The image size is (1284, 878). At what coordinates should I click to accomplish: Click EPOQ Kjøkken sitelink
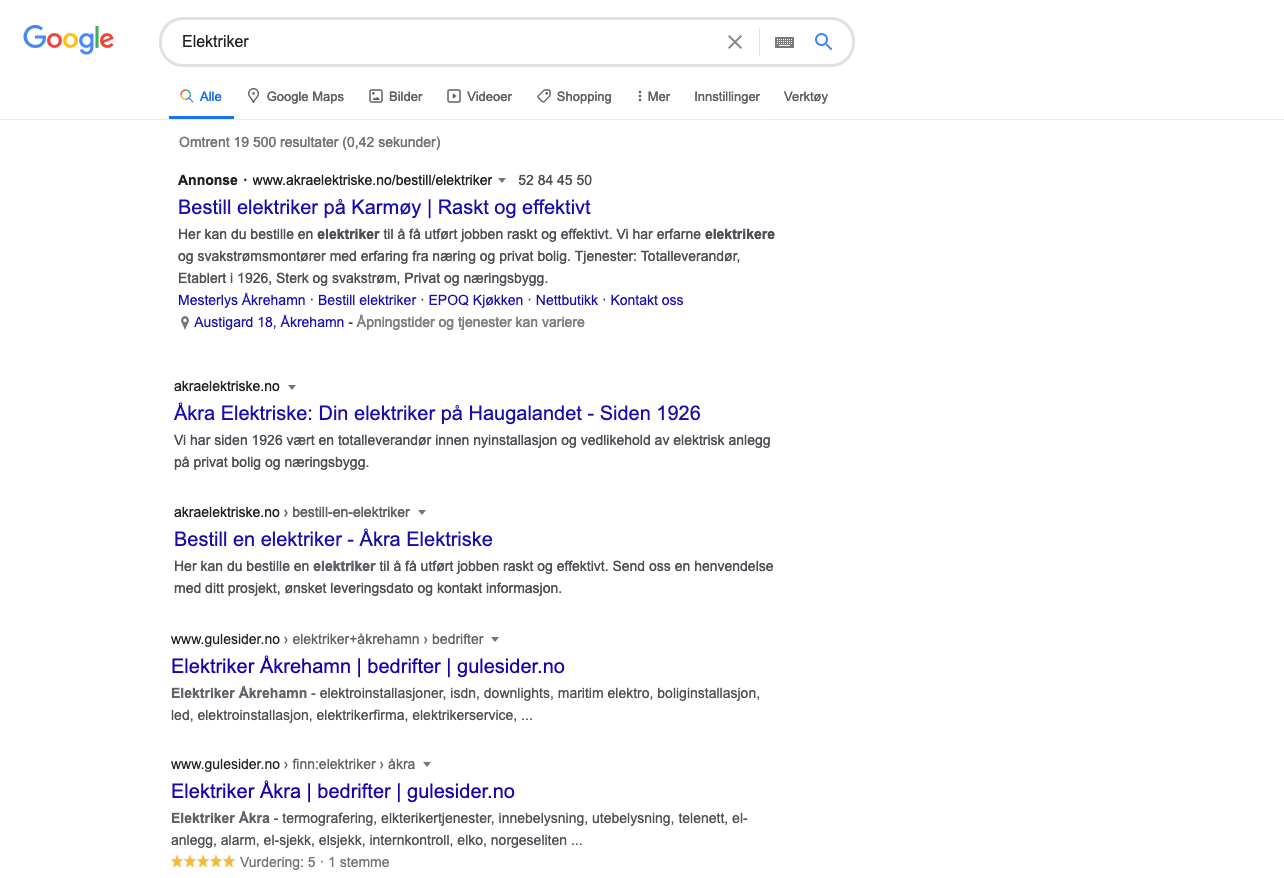click(x=476, y=300)
